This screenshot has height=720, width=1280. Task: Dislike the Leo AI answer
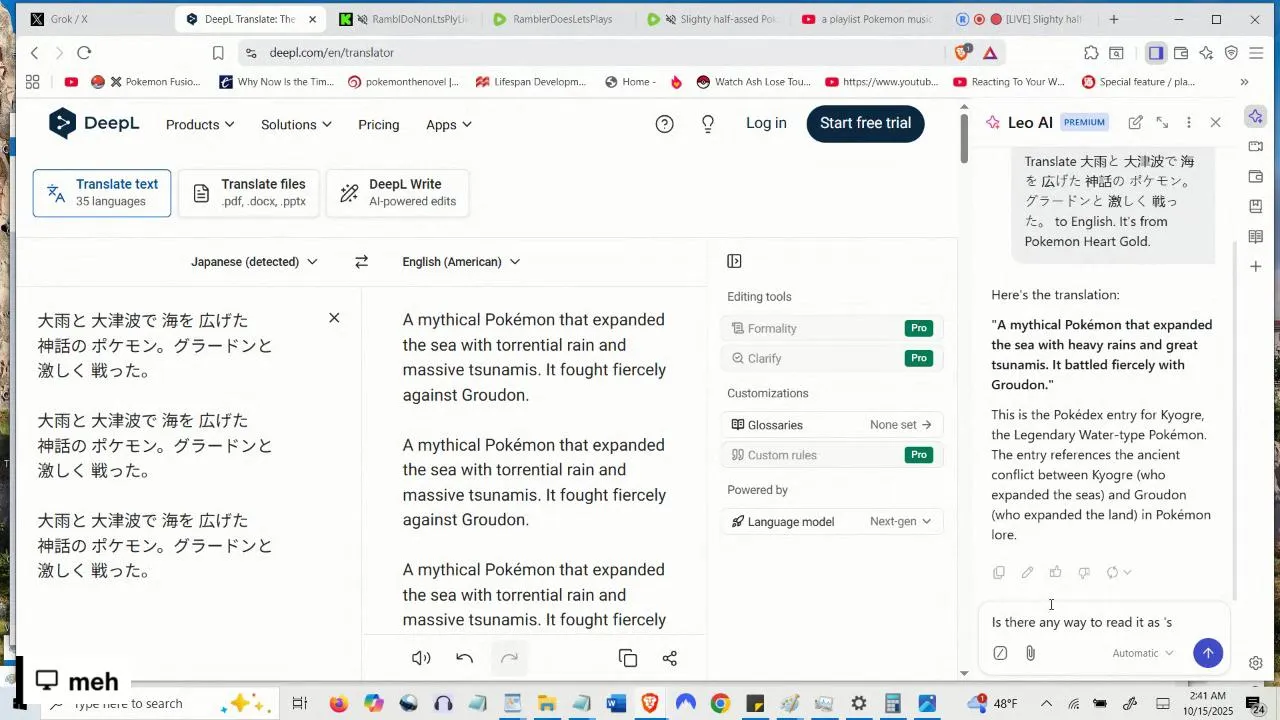pyautogui.click(x=1084, y=572)
